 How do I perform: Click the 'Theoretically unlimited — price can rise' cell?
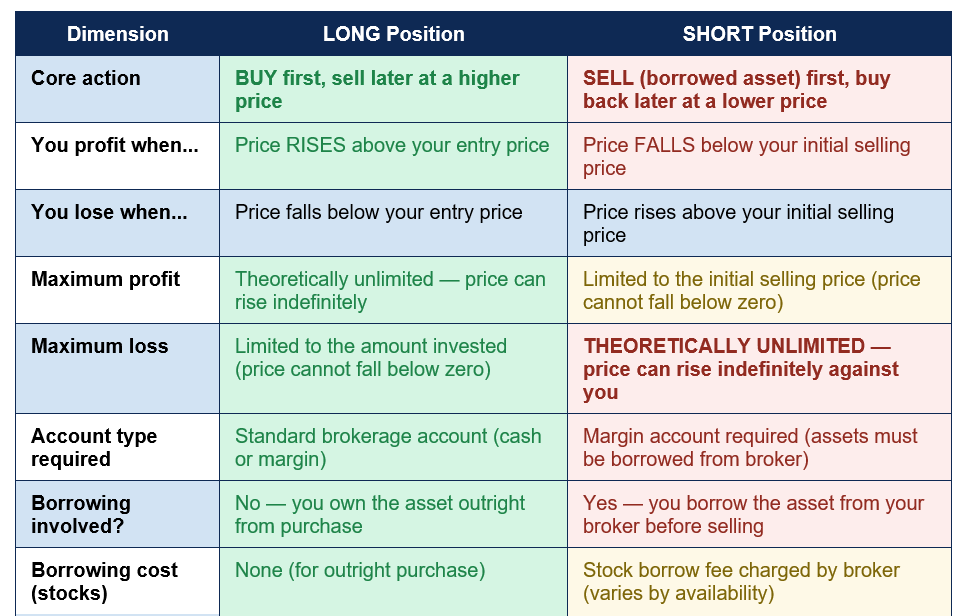(x=393, y=290)
